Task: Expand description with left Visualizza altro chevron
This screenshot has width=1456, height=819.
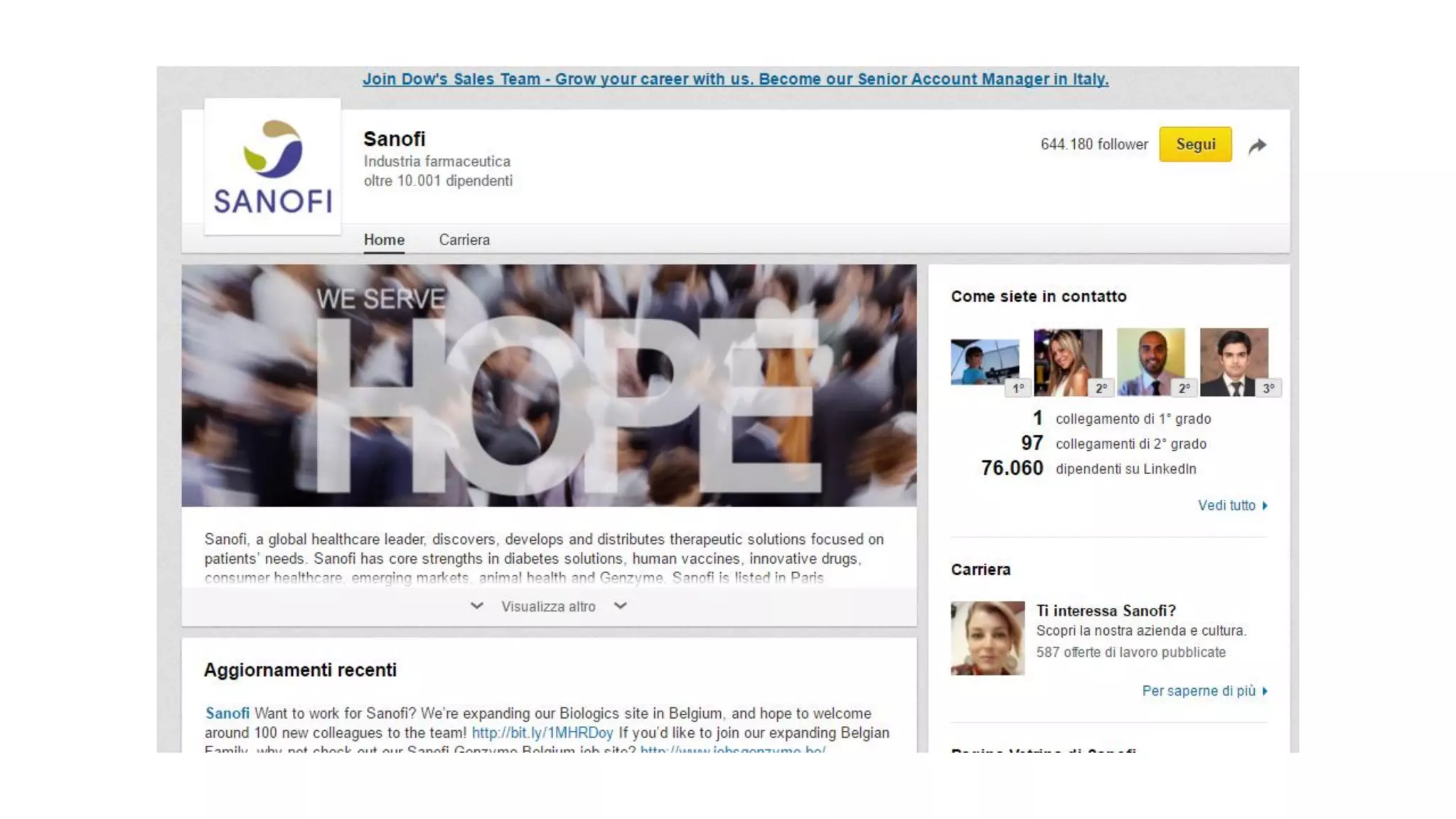Action: pos(477,606)
